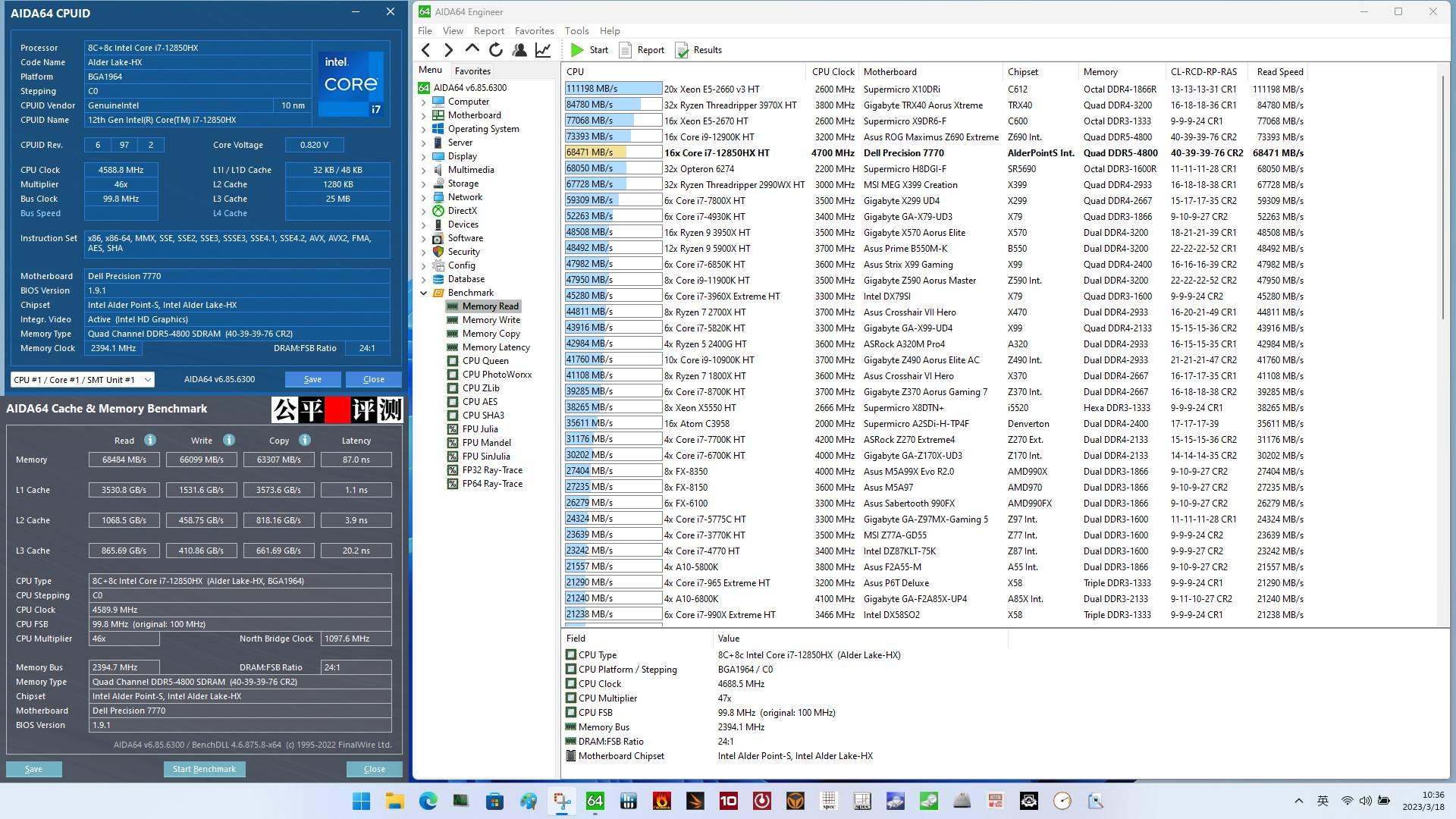Switch to the Favorites tab in sidebar
The width and height of the screenshot is (1456, 819).
[472, 71]
